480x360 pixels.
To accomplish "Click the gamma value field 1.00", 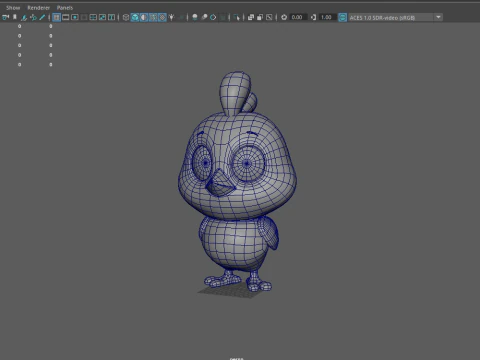I will point(327,17).
